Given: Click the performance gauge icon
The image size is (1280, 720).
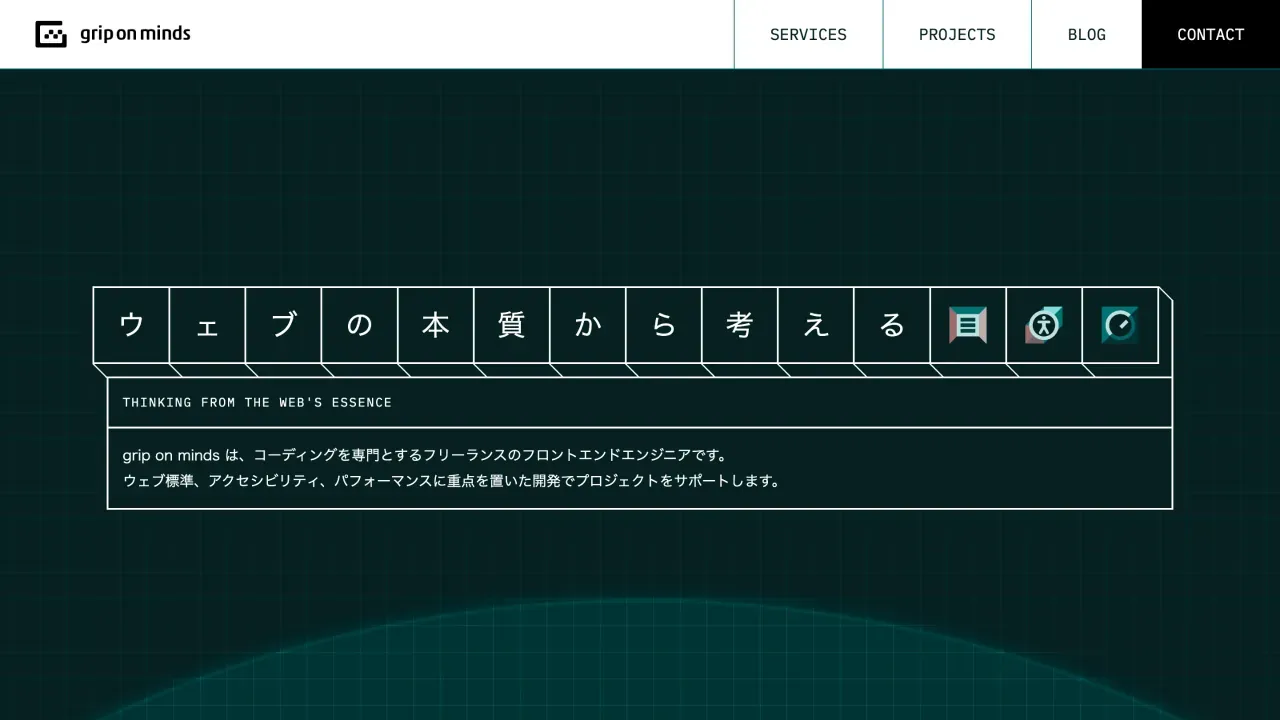Looking at the screenshot, I should pos(1119,325).
